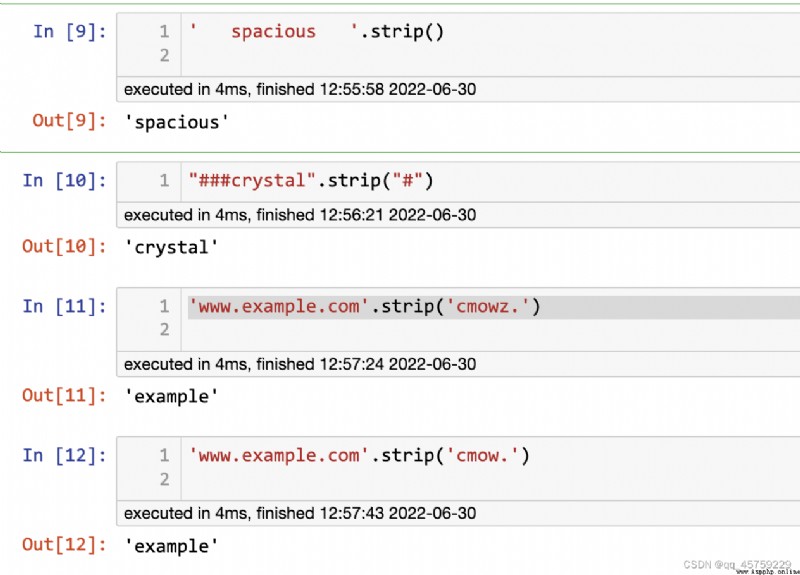Click the "###crystal" string in cell 10
The width and height of the screenshot is (800, 575).
pyautogui.click(x=253, y=181)
